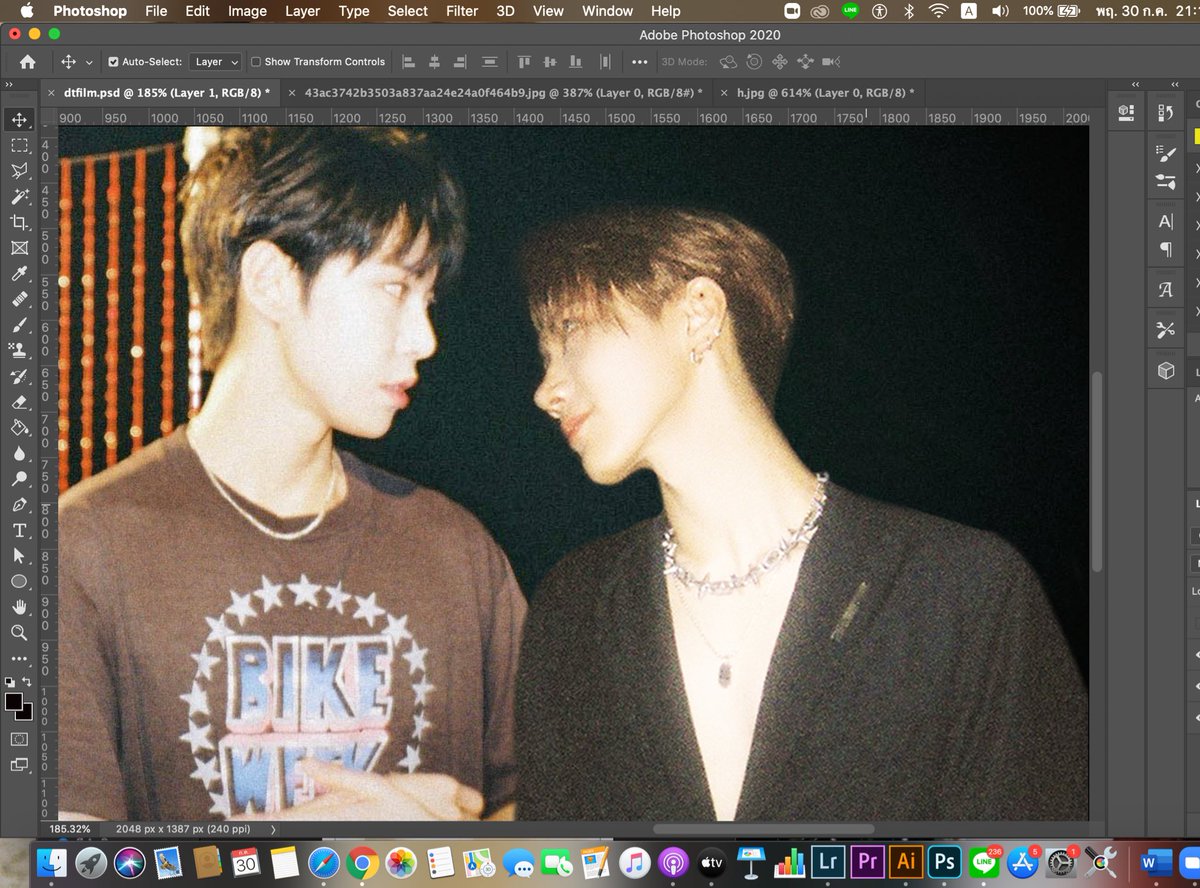The image size is (1200, 888).
Task: Toggle Quick Mask mode
Action: pyautogui.click(x=19, y=739)
